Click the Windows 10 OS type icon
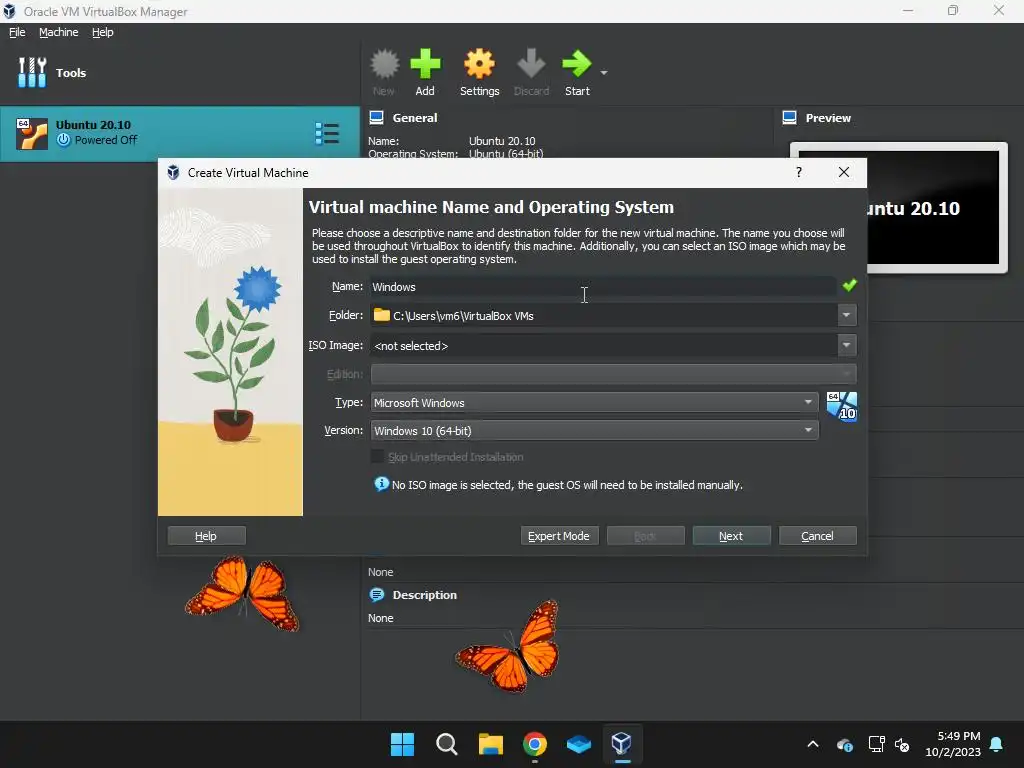Viewport: 1024px width, 768px height. (x=842, y=406)
